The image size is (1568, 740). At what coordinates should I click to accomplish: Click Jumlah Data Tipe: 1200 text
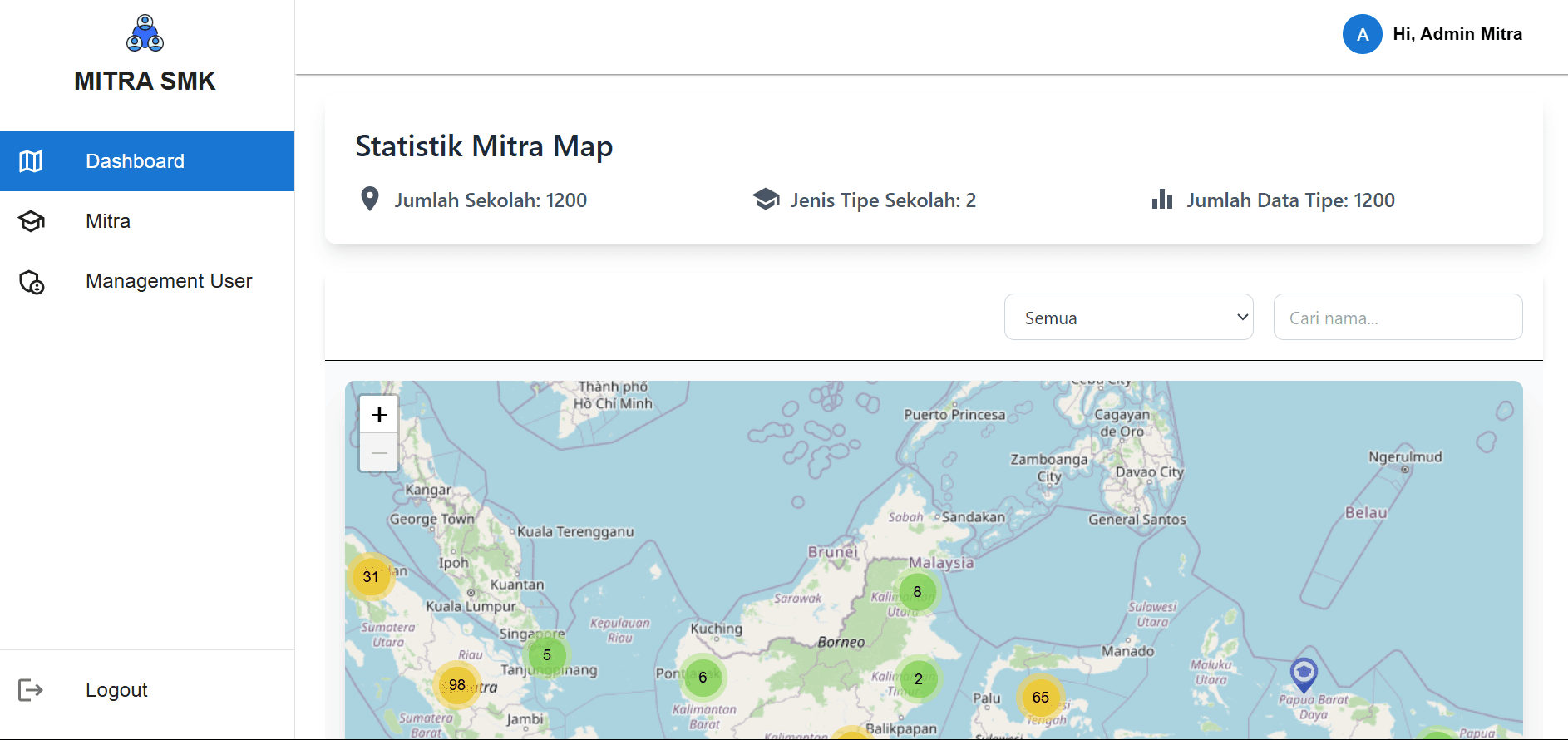(1290, 200)
